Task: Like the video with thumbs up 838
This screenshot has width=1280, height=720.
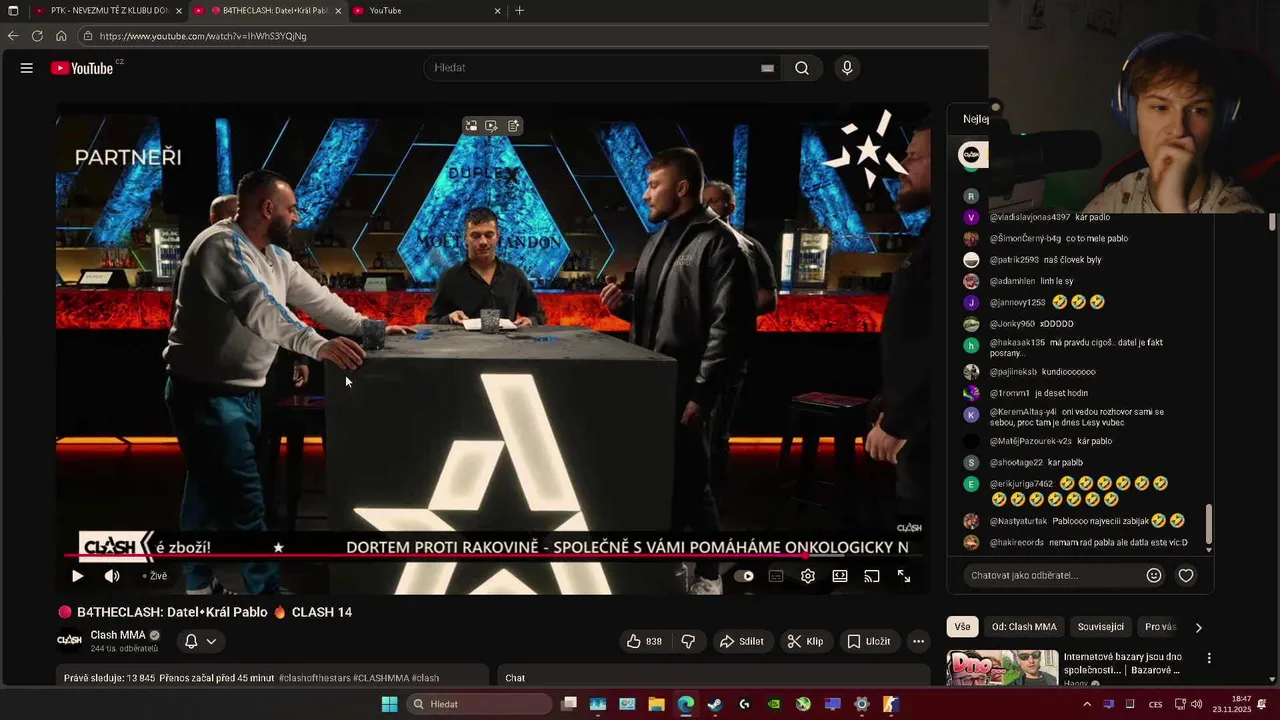Action: coord(644,641)
